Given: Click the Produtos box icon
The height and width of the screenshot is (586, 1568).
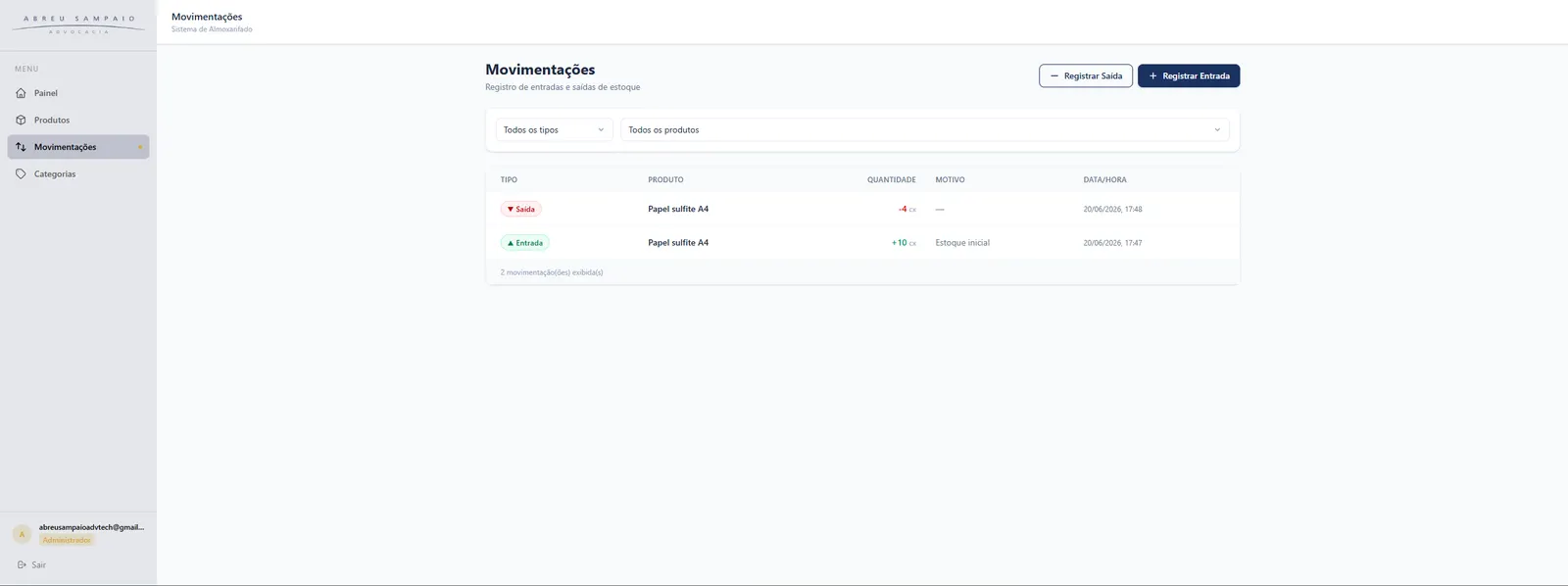Looking at the screenshot, I should pyautogui.click(x=21, y=120).
